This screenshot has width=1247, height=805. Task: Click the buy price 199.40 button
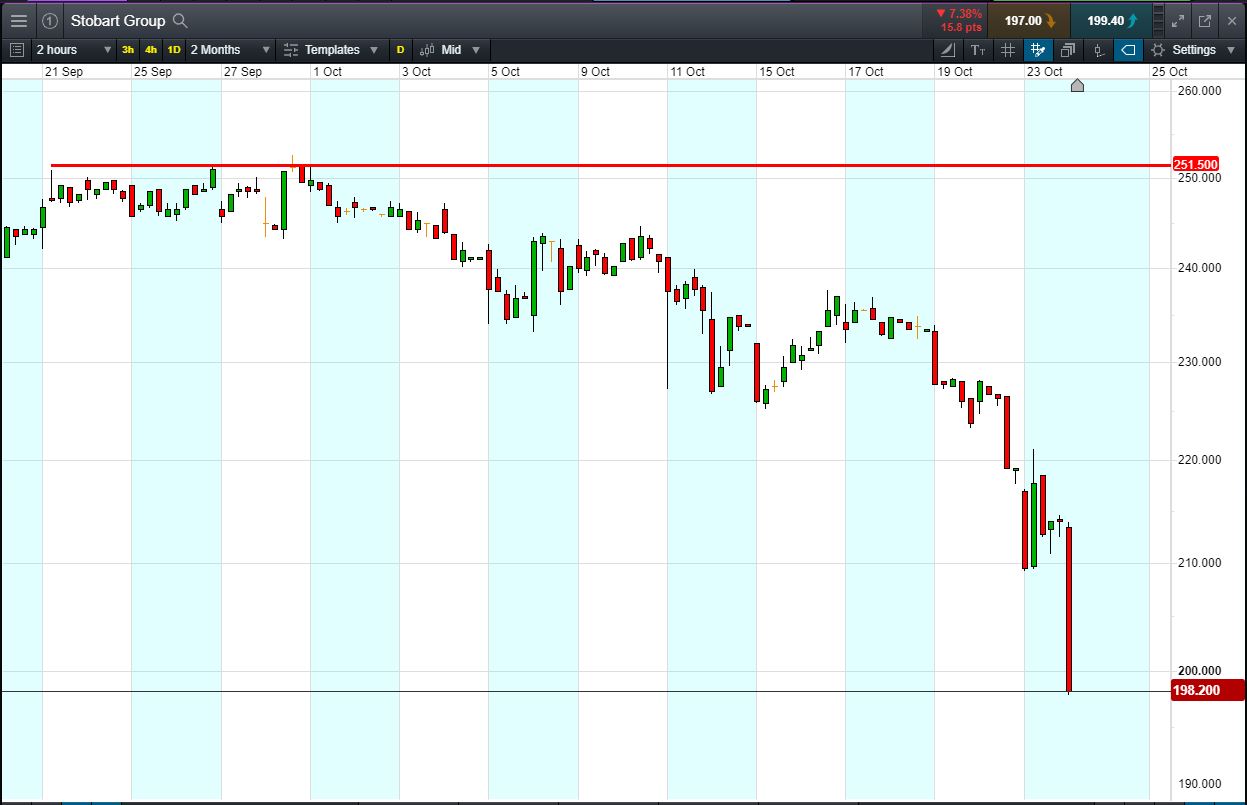coord(1110,20)
